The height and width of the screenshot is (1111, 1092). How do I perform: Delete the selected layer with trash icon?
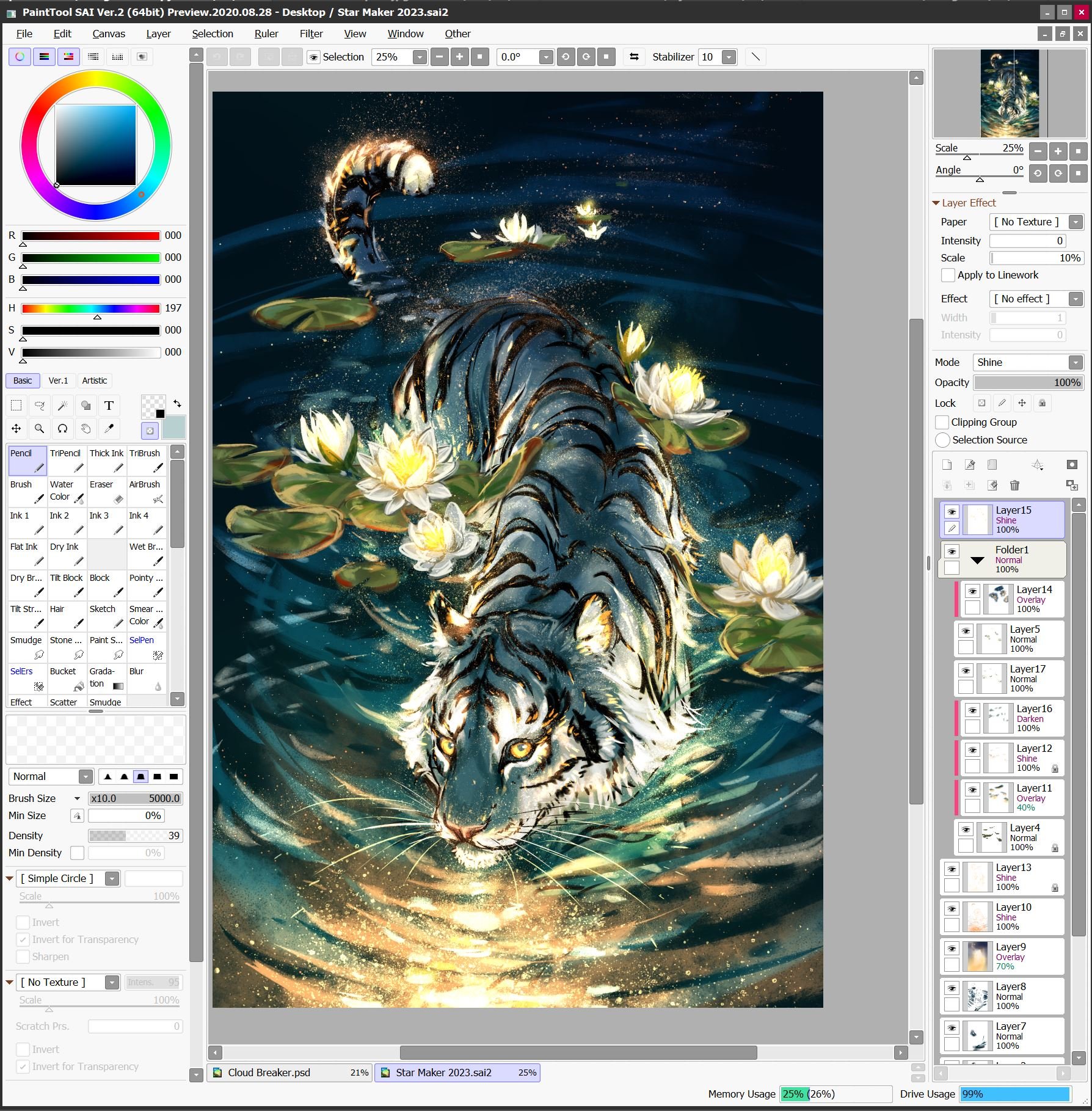[1015, 486]
